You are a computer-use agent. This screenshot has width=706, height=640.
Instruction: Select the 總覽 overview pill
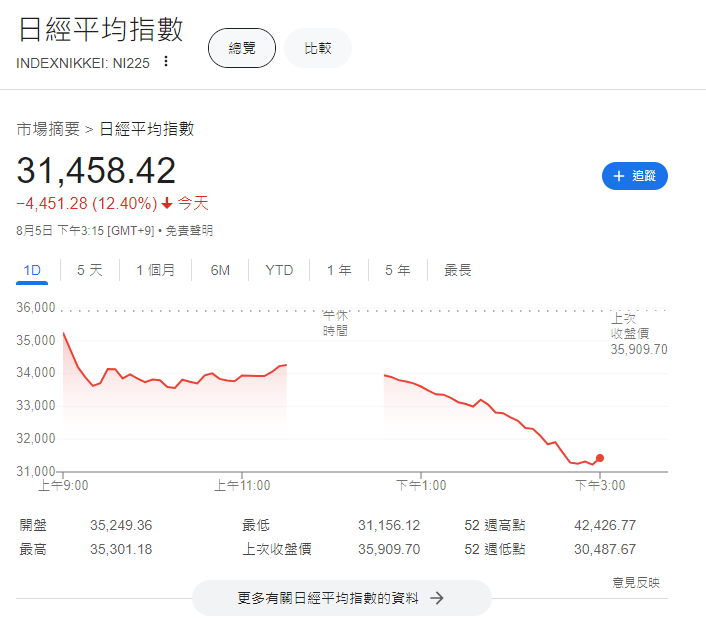(242, 48)
